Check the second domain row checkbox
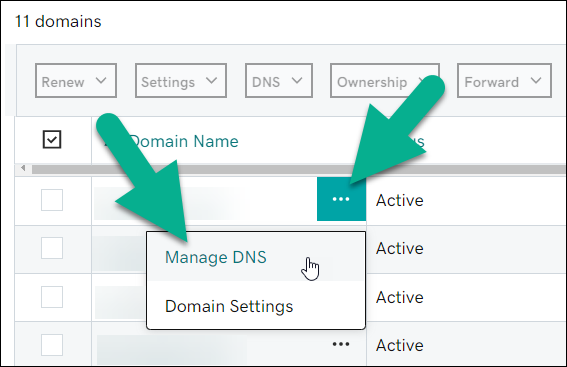 pyautogui.click(x=52, y=248)
